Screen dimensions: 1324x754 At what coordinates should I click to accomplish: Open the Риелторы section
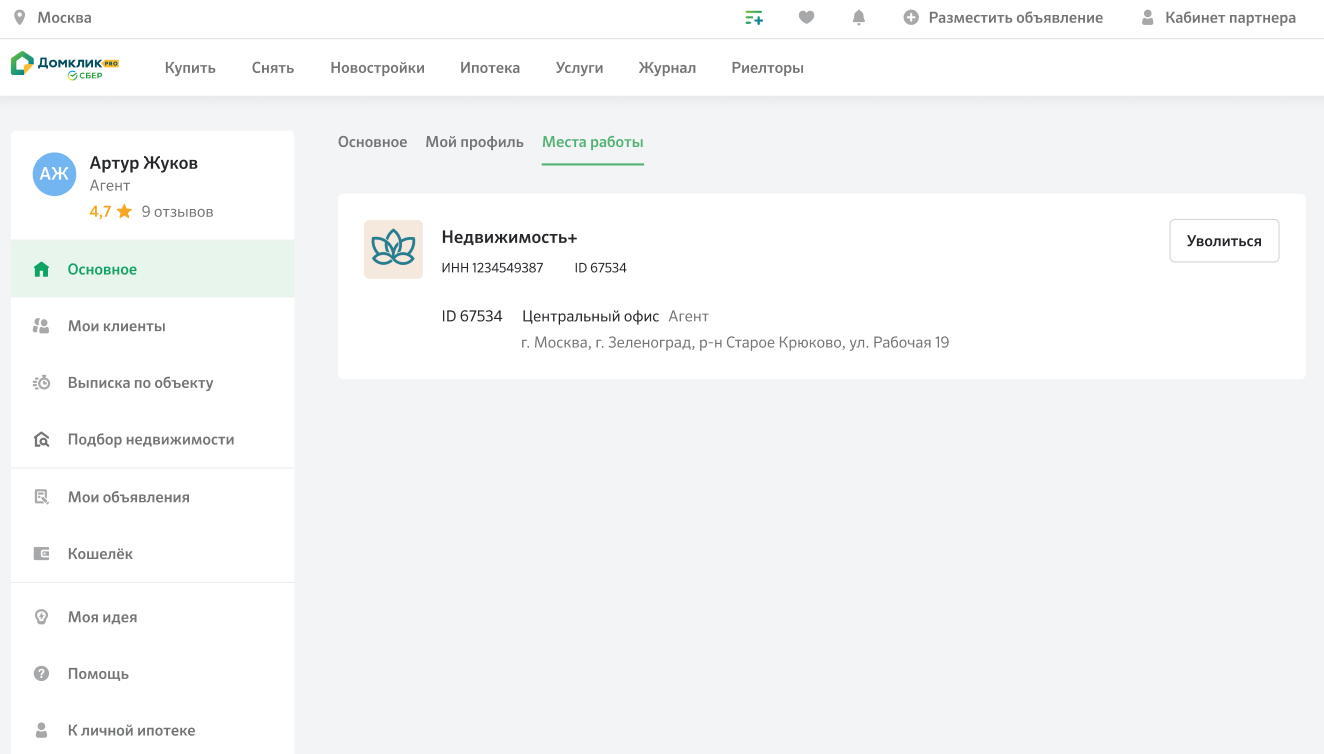click(x=767, y=68)
